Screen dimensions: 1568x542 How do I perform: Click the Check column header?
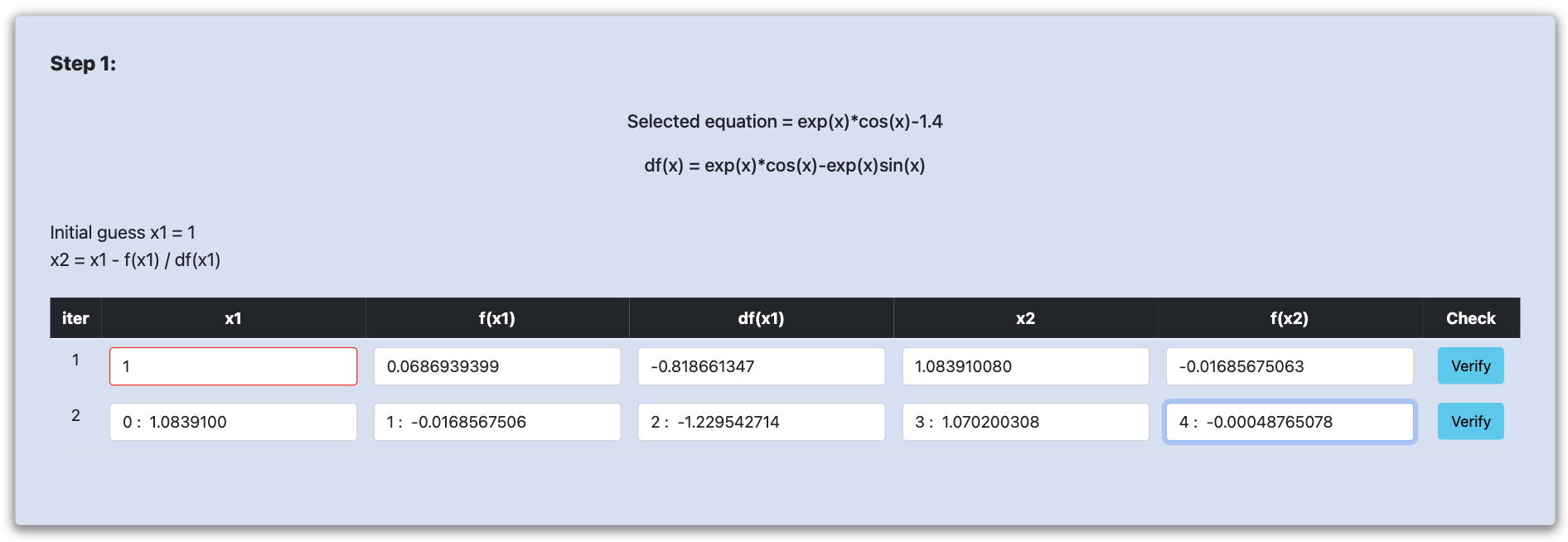1471,318
